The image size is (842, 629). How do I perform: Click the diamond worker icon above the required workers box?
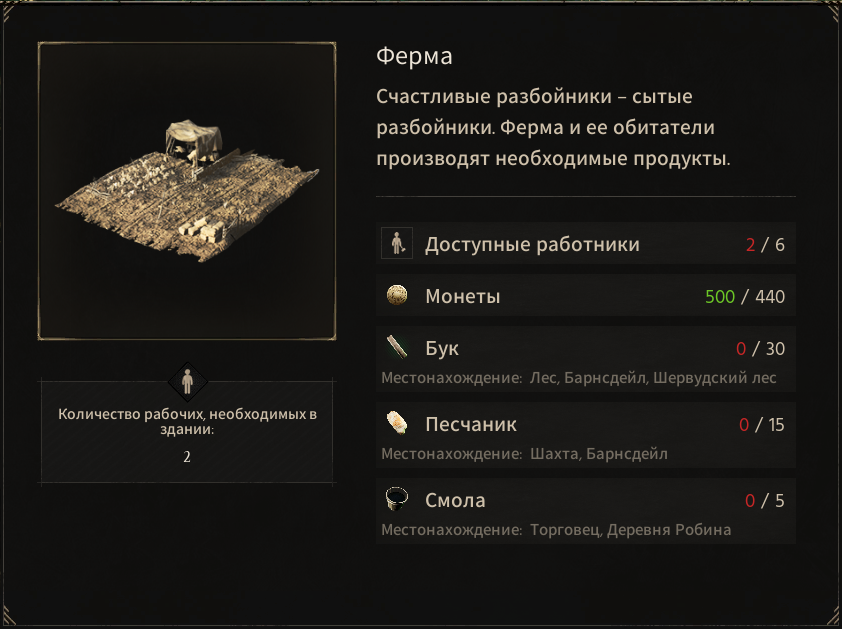(187, 380)
